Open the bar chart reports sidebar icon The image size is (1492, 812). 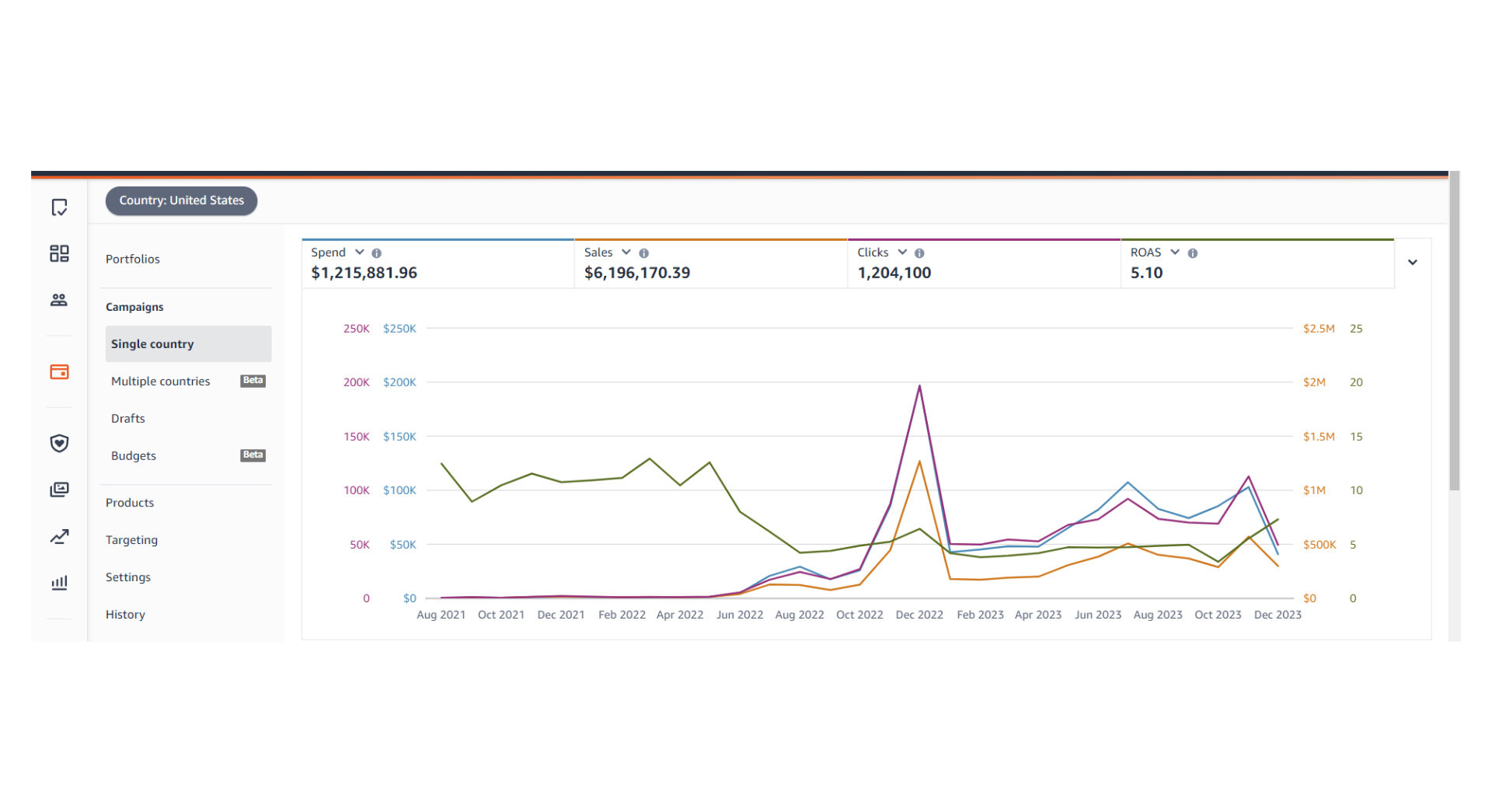coord(59,583)
